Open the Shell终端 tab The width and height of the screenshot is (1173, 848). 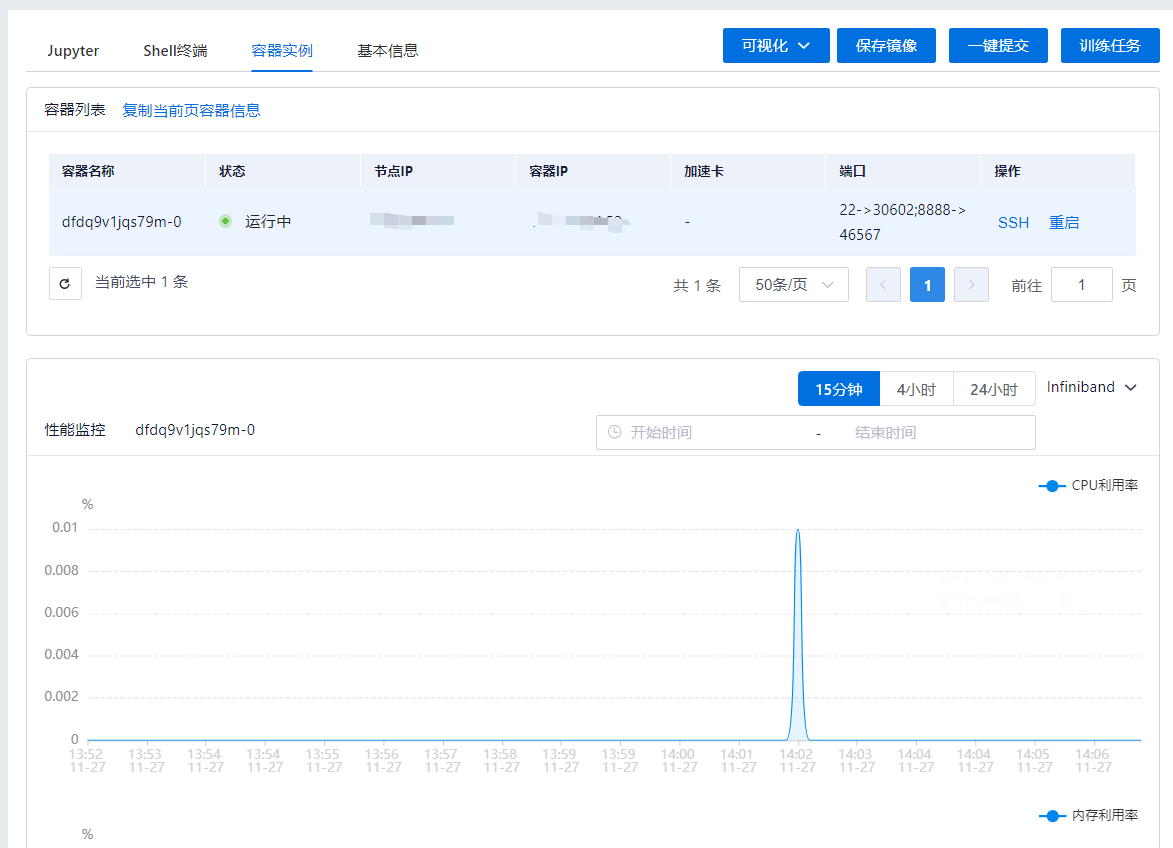[175, 51]
